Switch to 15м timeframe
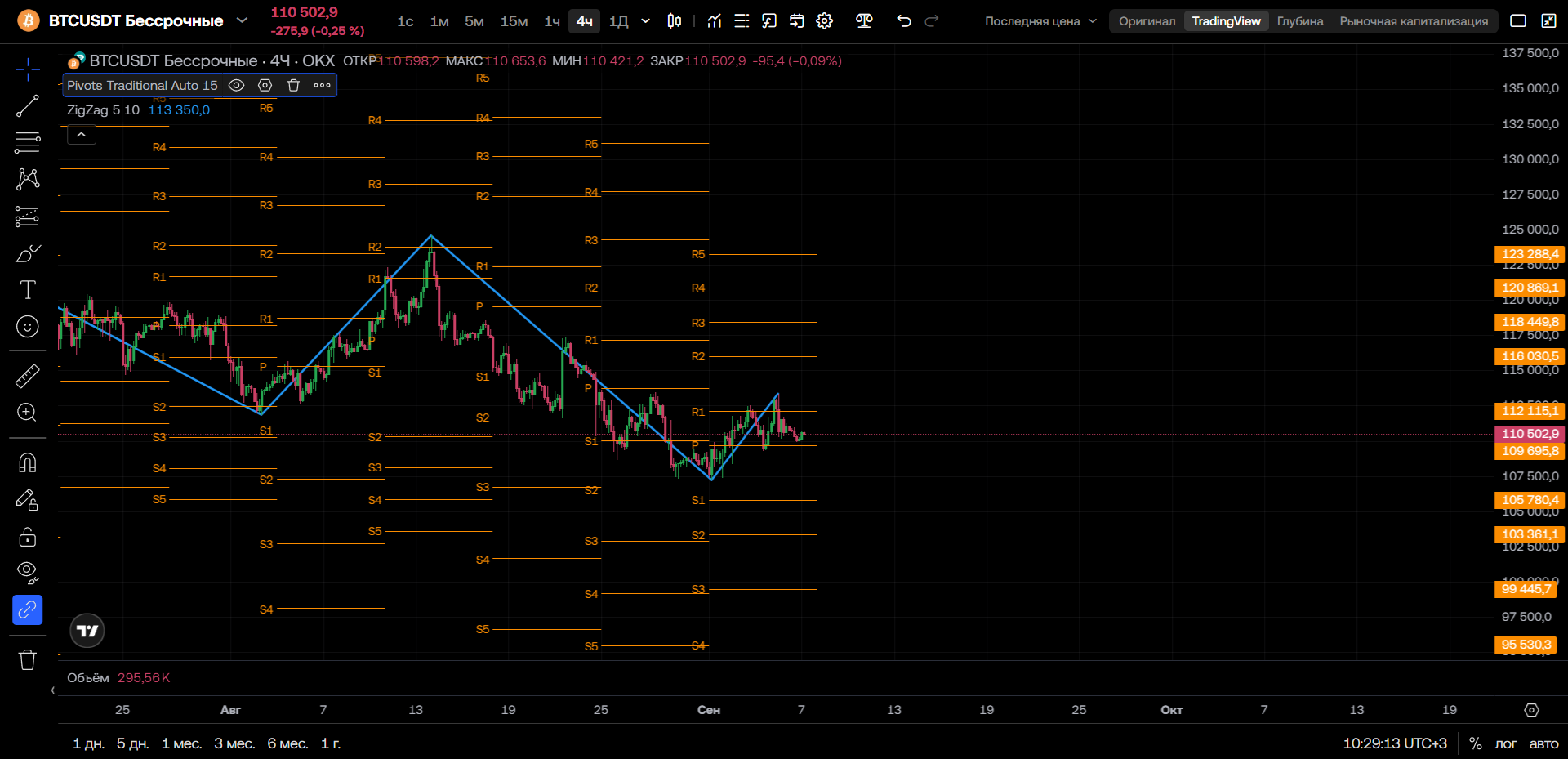This screenshot has height=759, width=1568. 514,21
